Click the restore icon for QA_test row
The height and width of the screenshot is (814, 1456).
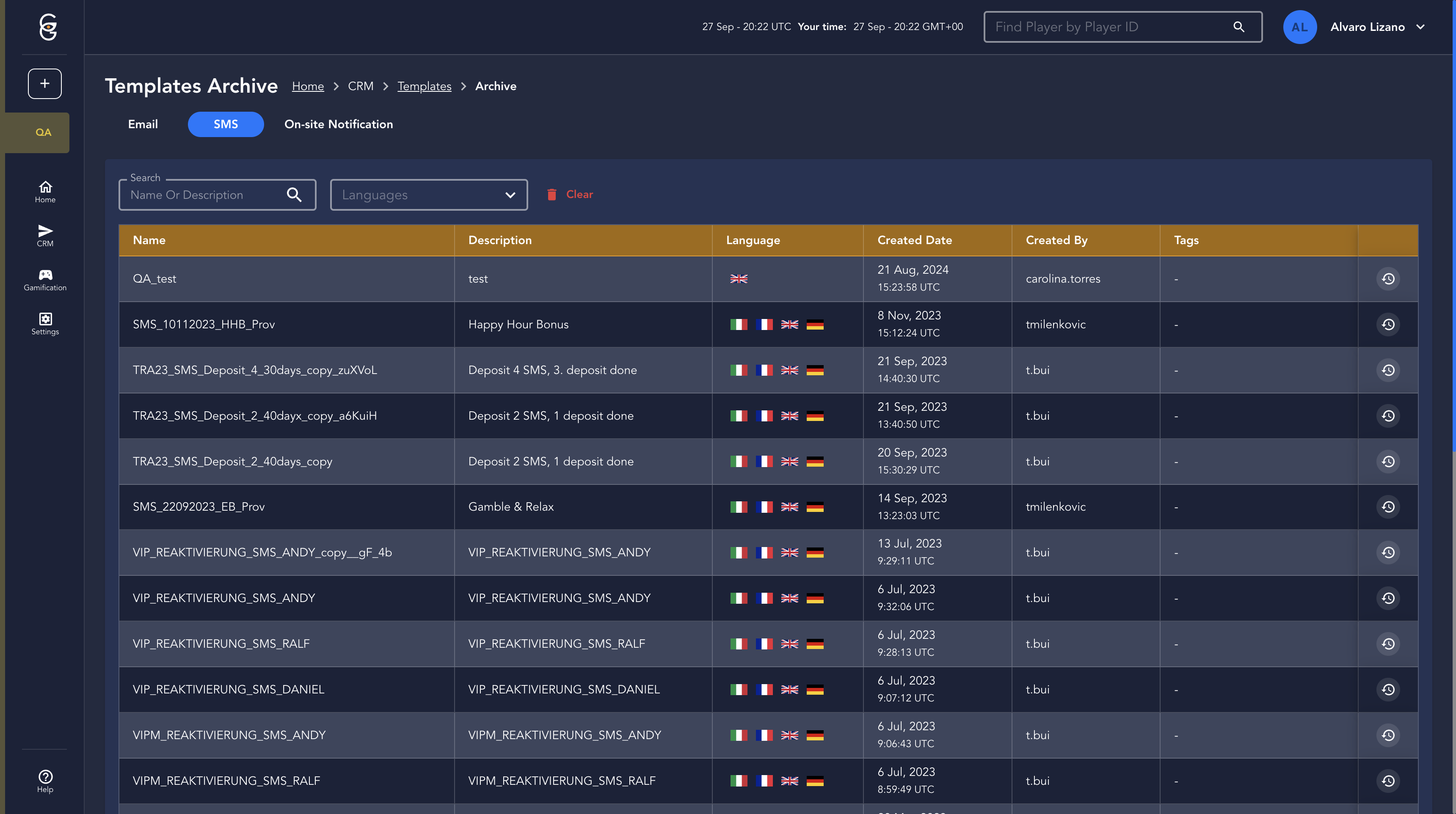click(1387, 278)
